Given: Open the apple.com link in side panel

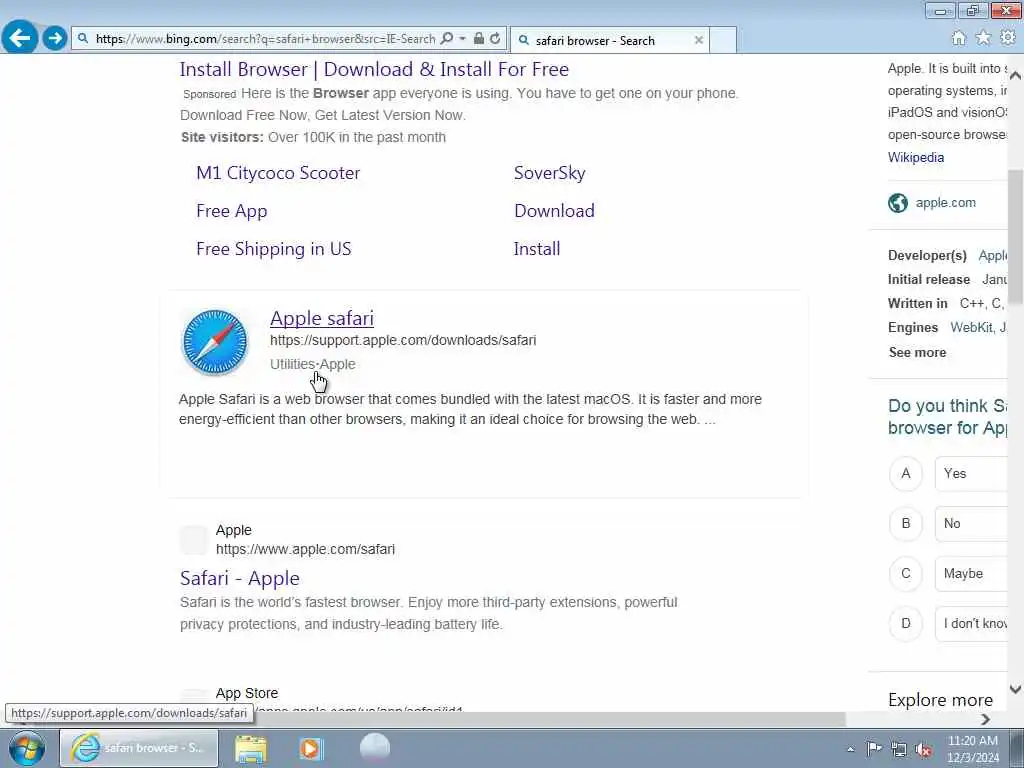Looking at the screenshot, I should click(946, 202).
